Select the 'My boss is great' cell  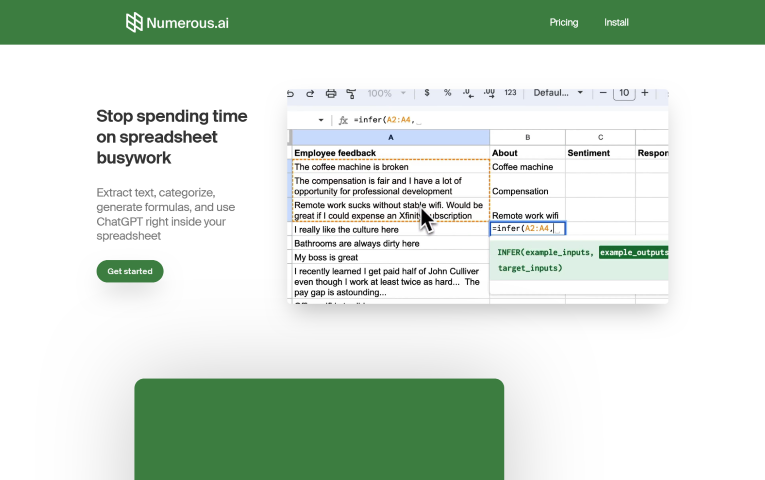391,257
